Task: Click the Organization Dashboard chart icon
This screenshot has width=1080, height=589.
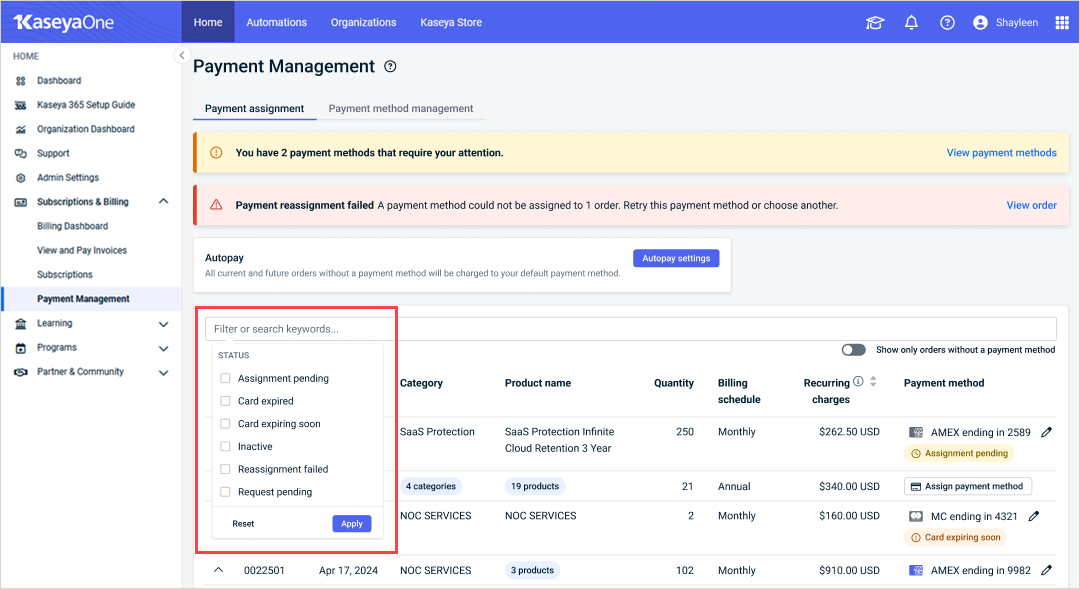Action: click(21, 129)
